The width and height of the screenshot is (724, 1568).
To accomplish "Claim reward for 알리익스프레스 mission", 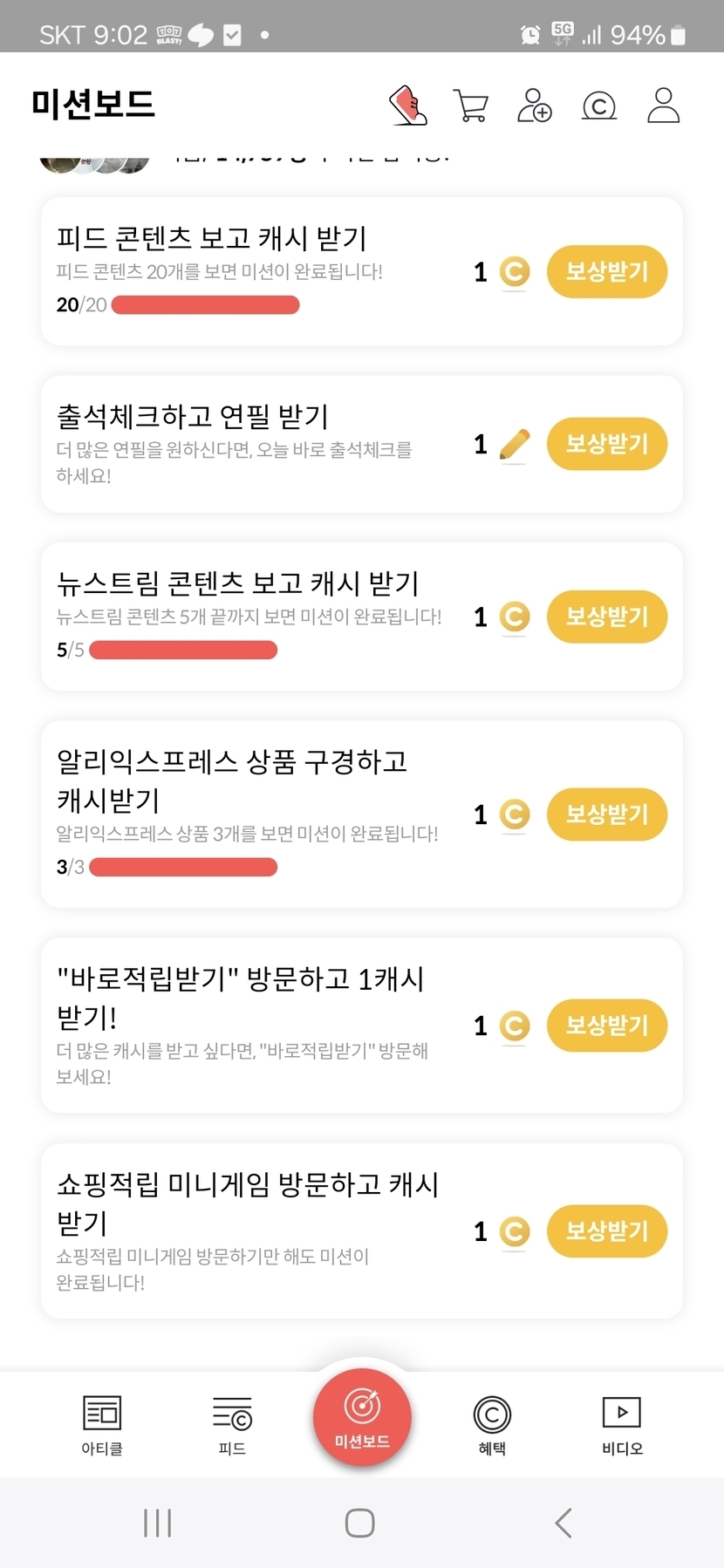I will pos(606,815).
